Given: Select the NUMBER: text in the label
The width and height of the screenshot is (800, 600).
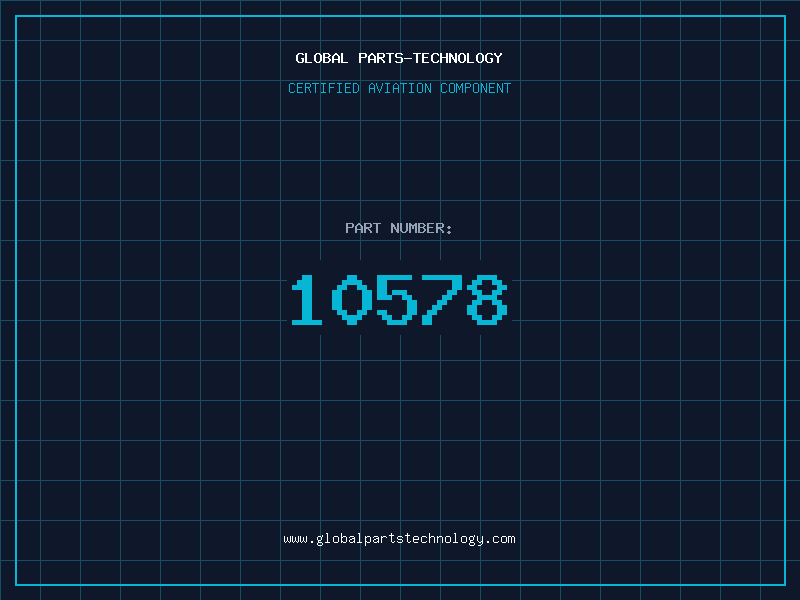Looking at the screenshot, I should (x=421, y=228).
